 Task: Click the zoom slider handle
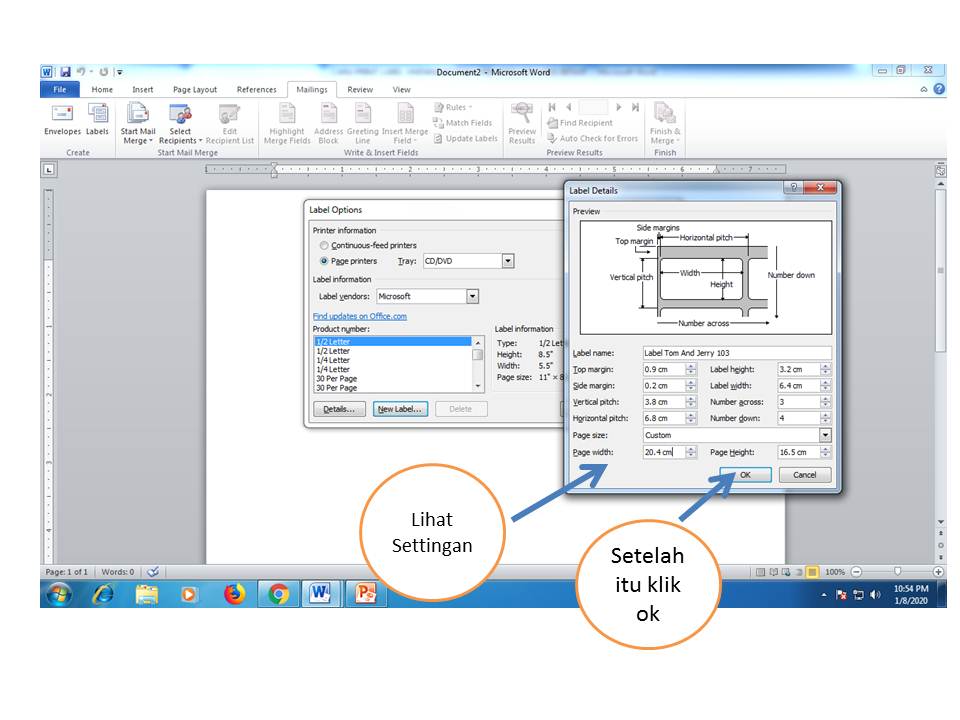(x=898, y=571)
